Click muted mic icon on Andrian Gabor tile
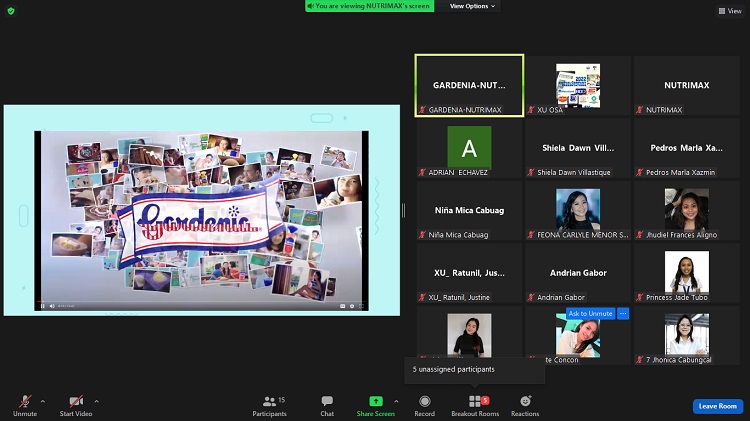The height and width of the screenshot is (421, 750). tap(531, 297)
